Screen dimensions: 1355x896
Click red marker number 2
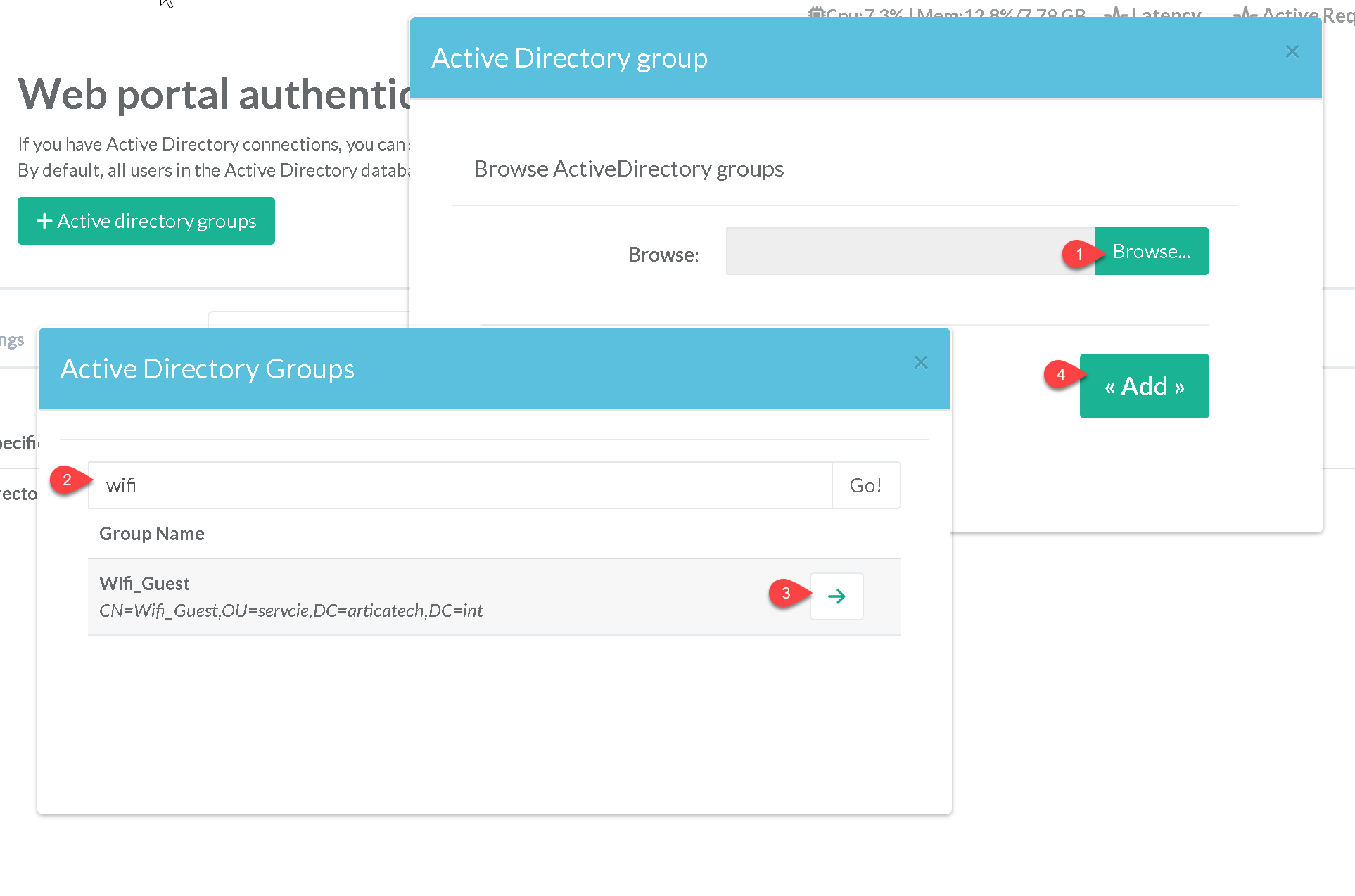68,480
